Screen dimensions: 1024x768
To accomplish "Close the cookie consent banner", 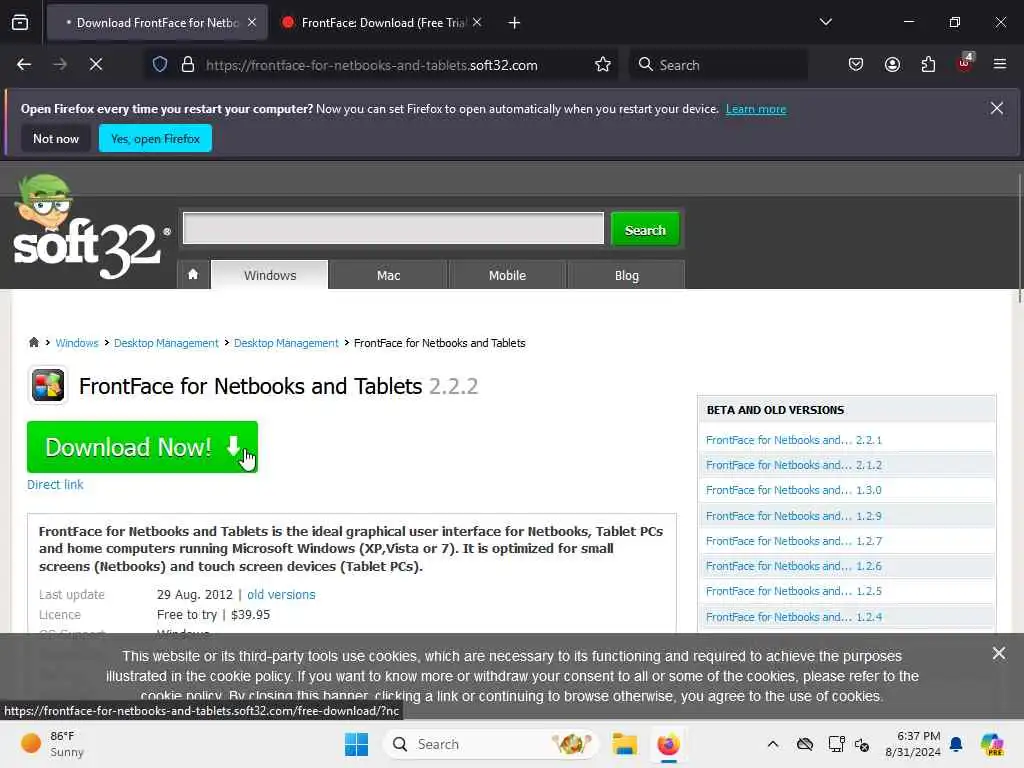I will (x=999, y=653).
